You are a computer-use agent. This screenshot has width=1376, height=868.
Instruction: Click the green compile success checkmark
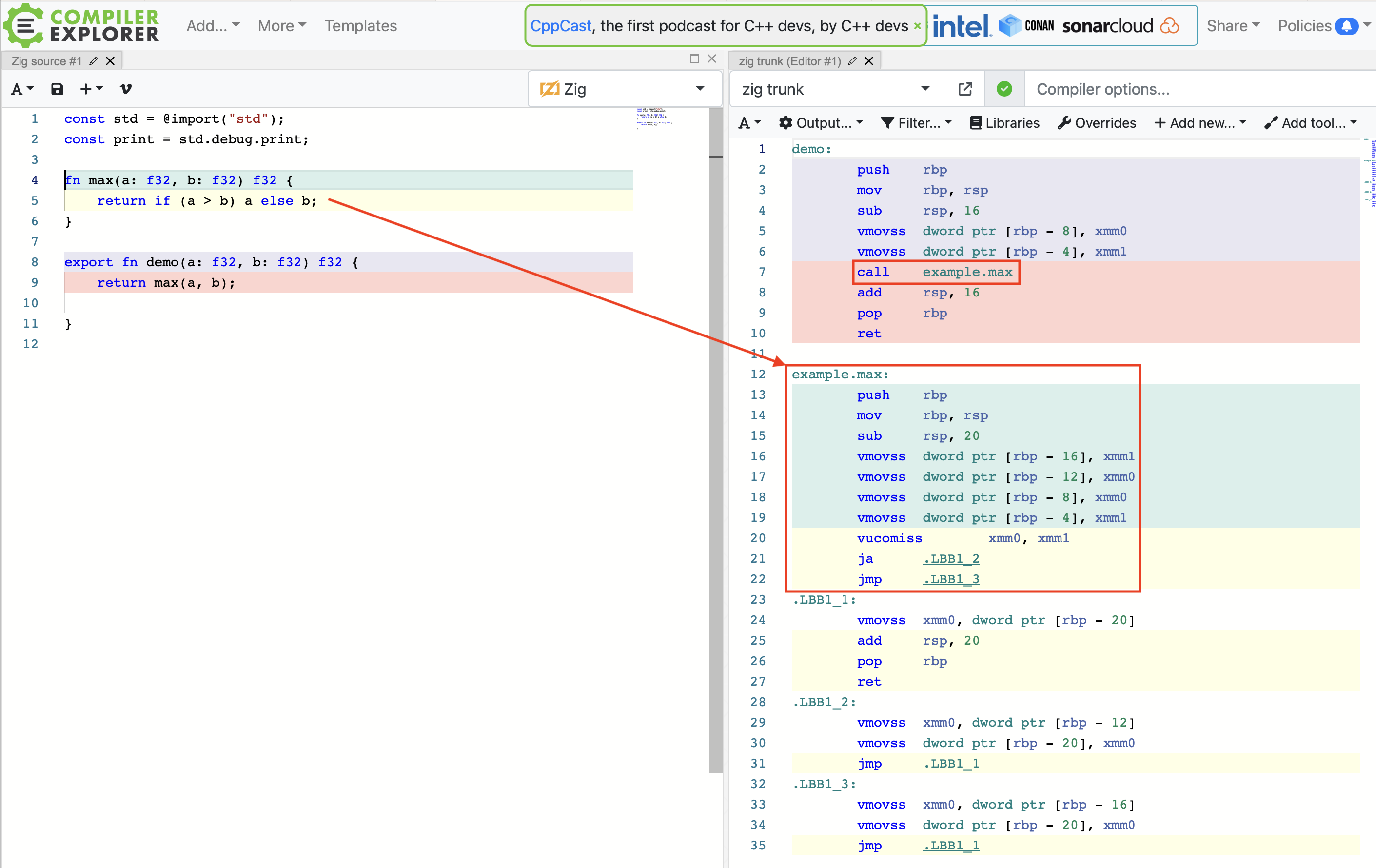click(x=1004, y=89)
